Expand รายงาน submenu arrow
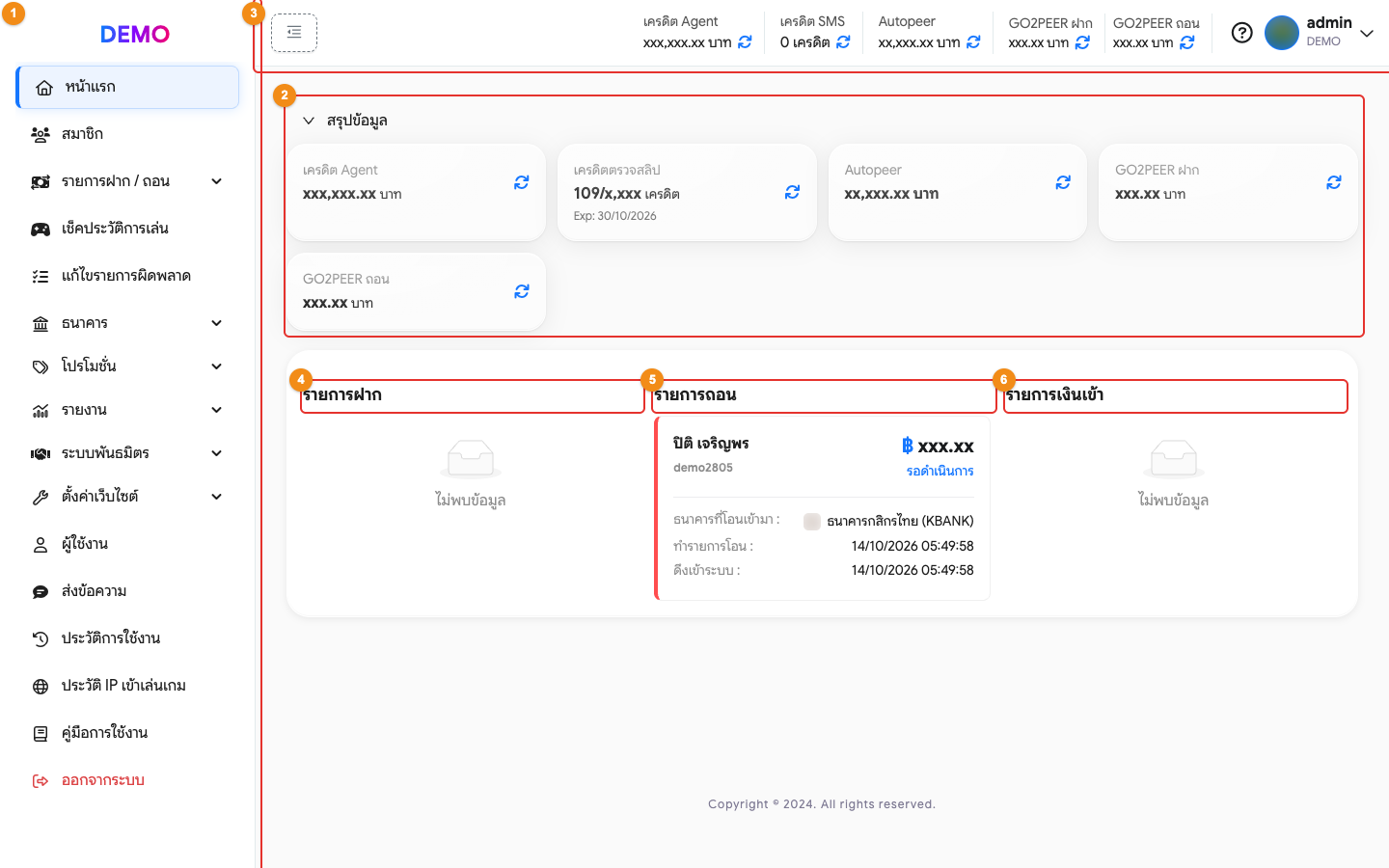 click(217, 410)
